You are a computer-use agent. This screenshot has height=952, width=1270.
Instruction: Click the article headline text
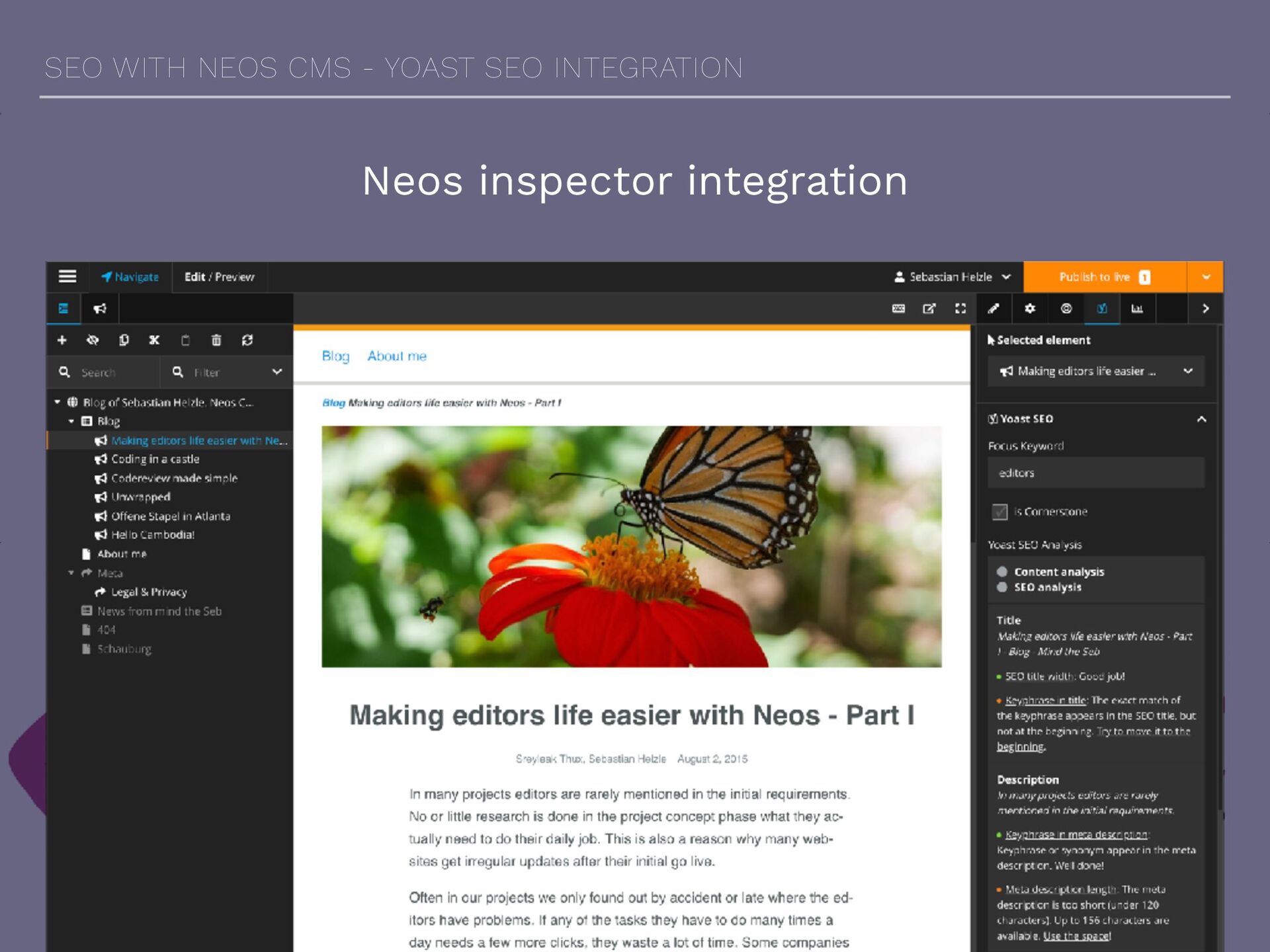pos(632,715)
